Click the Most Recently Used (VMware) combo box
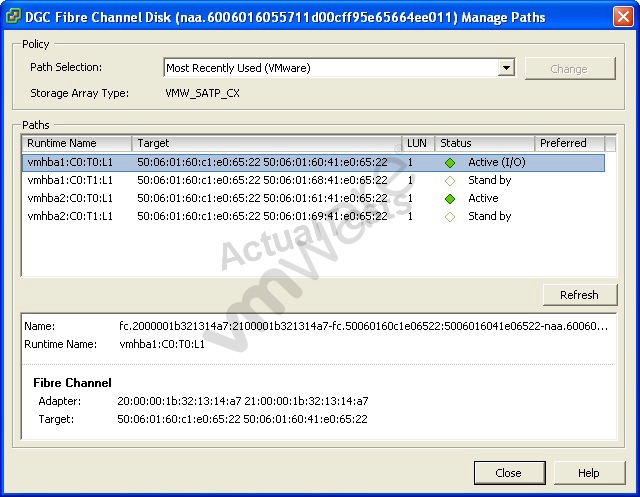This screenshot has height=497, width=640. coord(339,68)
